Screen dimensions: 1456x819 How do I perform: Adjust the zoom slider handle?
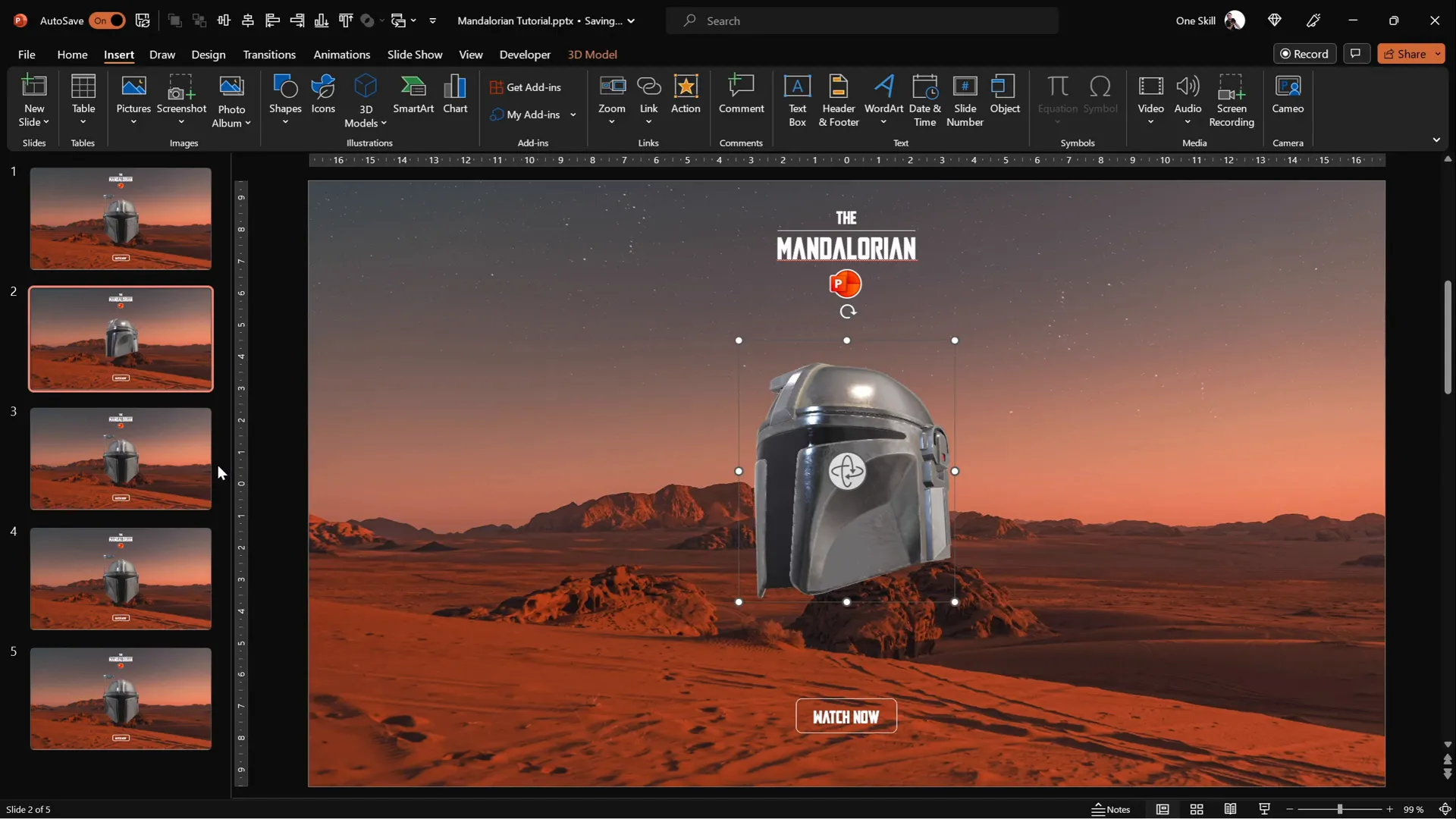click(x=1340, y=809)
